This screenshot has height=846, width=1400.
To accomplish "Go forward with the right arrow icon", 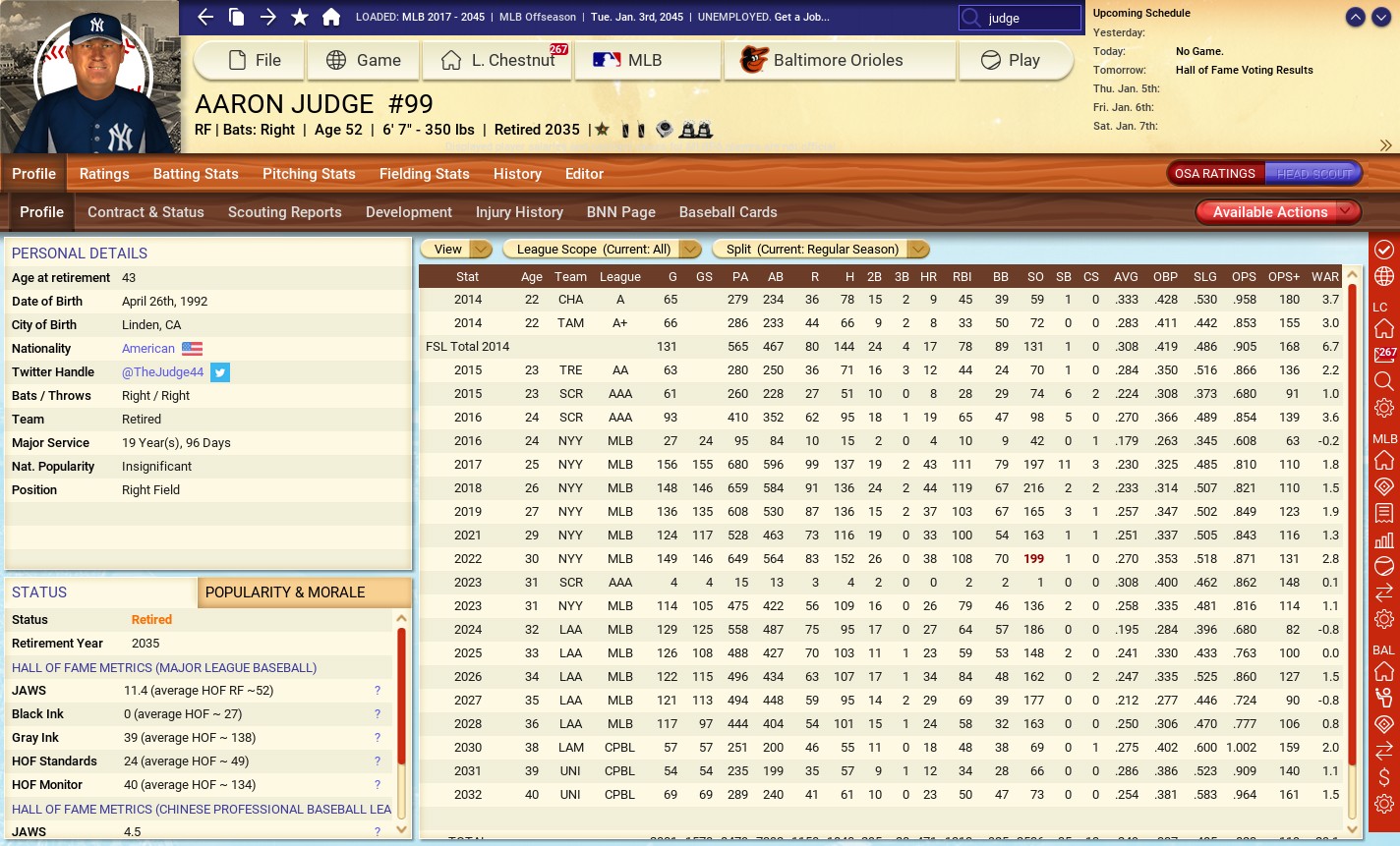I will [268, 17].
